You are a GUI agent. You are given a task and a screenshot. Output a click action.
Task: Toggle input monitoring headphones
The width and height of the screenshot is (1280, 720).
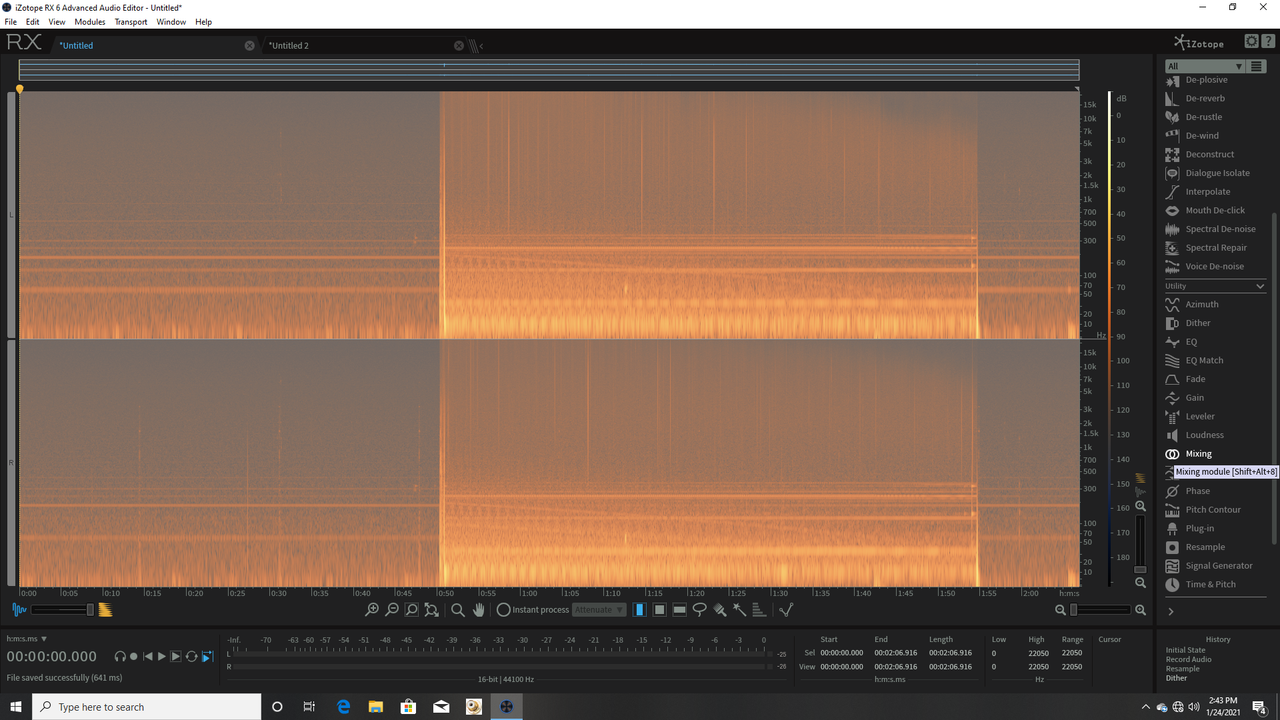pyautogui.click(x=120, y=656)
